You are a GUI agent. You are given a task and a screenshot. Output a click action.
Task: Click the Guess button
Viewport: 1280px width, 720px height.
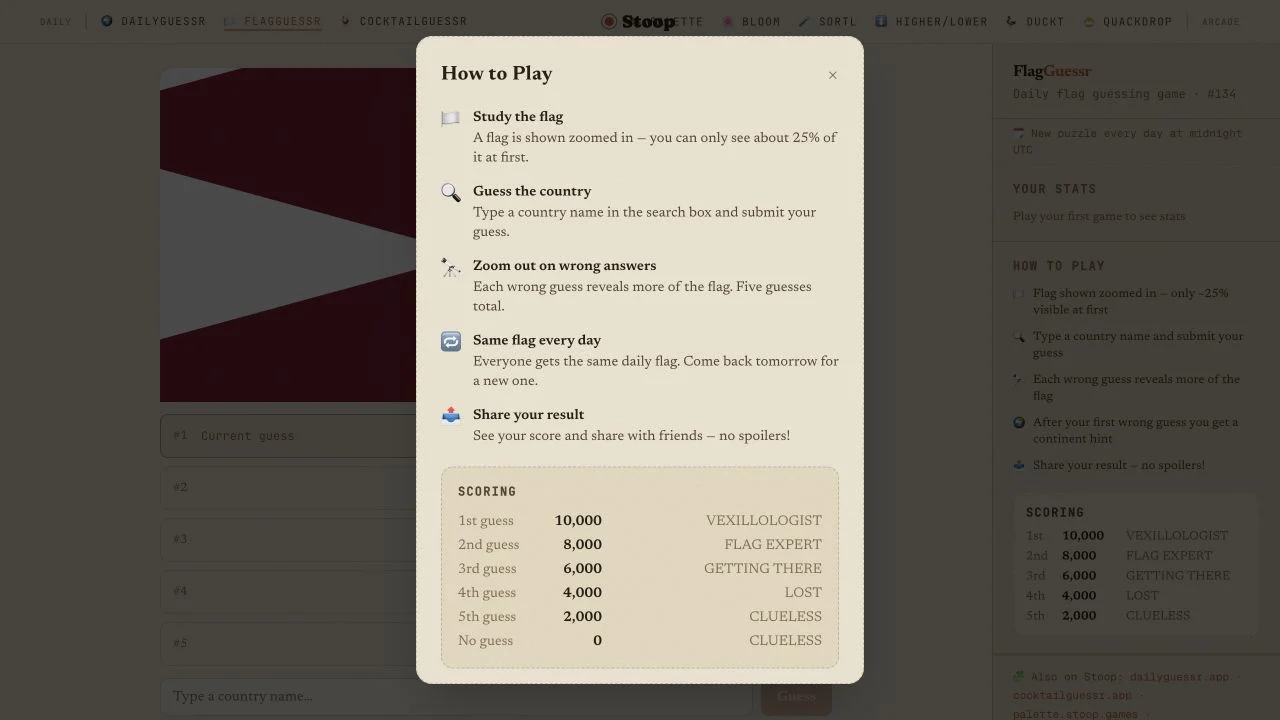tap(796, 696)
